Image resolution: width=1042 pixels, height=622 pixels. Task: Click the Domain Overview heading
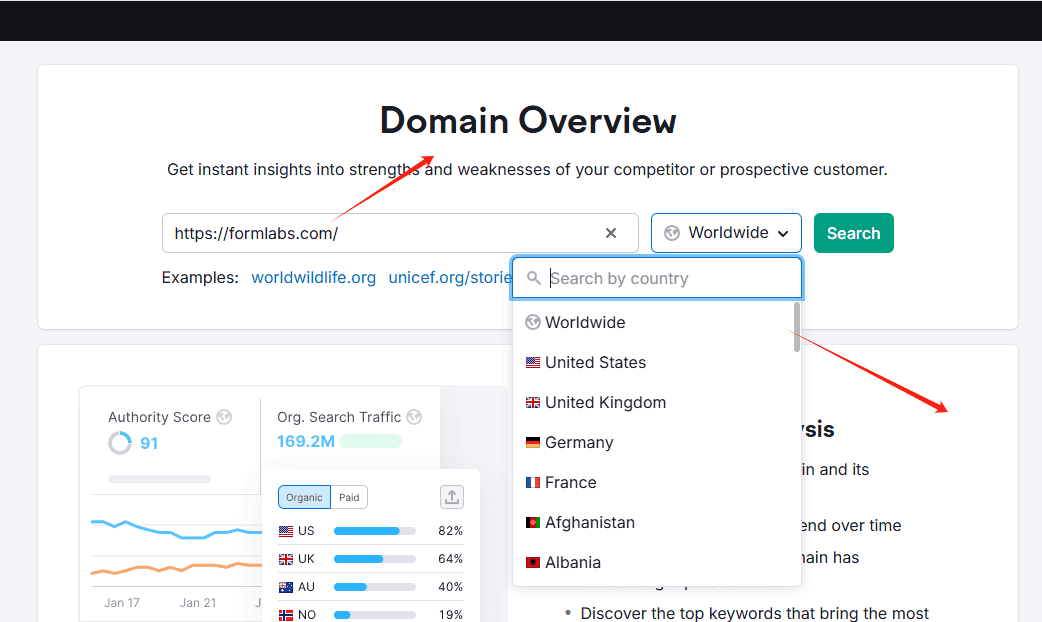click(x=528, y=120)
